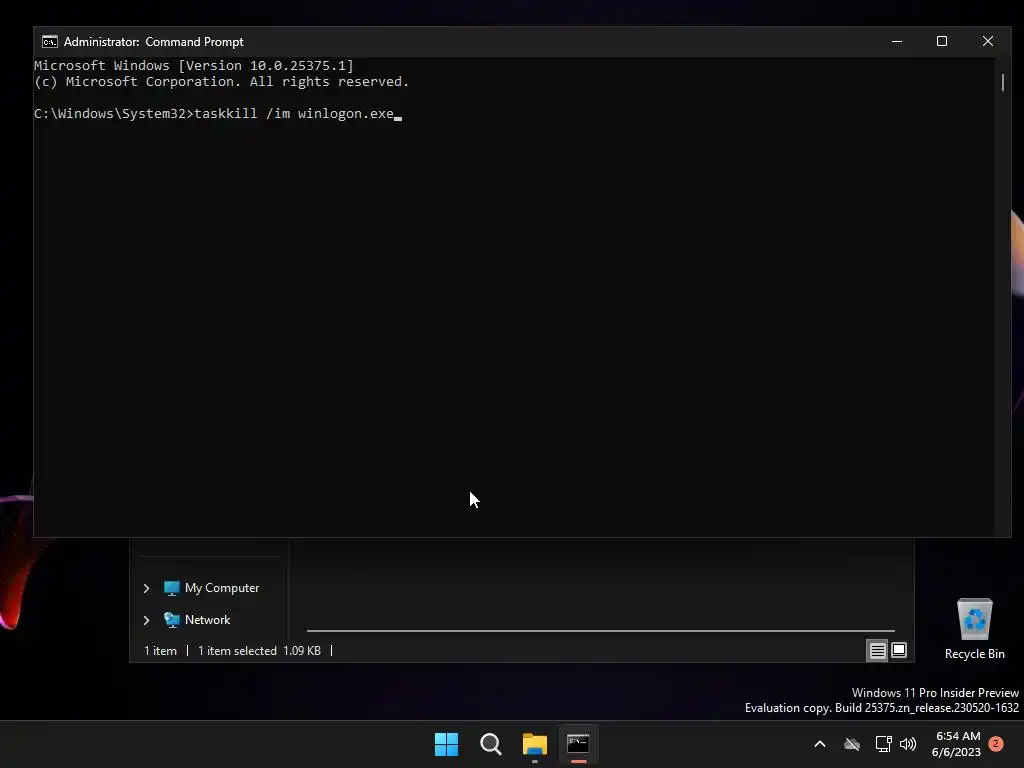
Task: Switch Explorer to details view
Action: pos(877,650)
